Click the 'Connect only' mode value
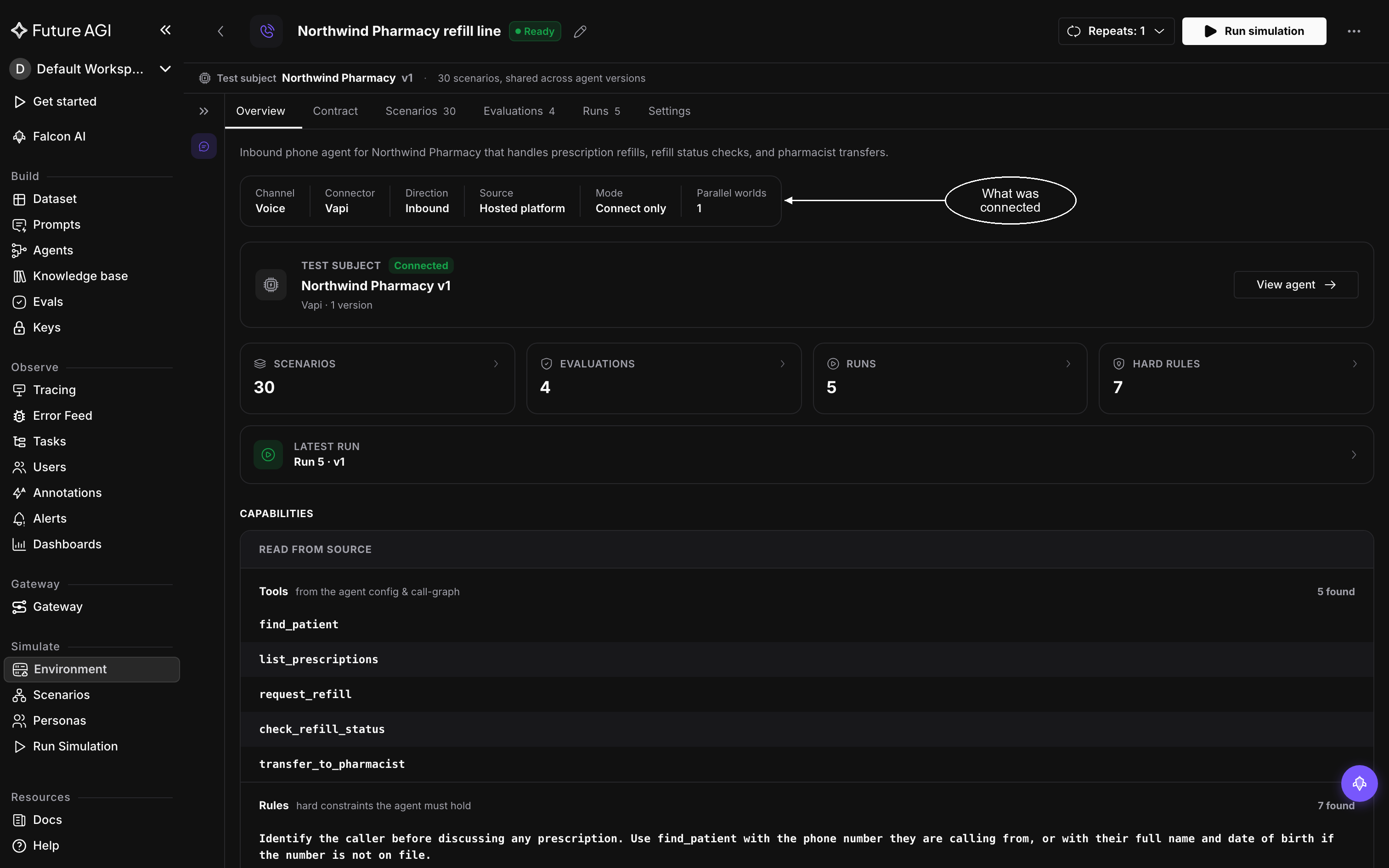Image resolution: width=1389 pixels, height=868 pixels. [x=630, y=209]
